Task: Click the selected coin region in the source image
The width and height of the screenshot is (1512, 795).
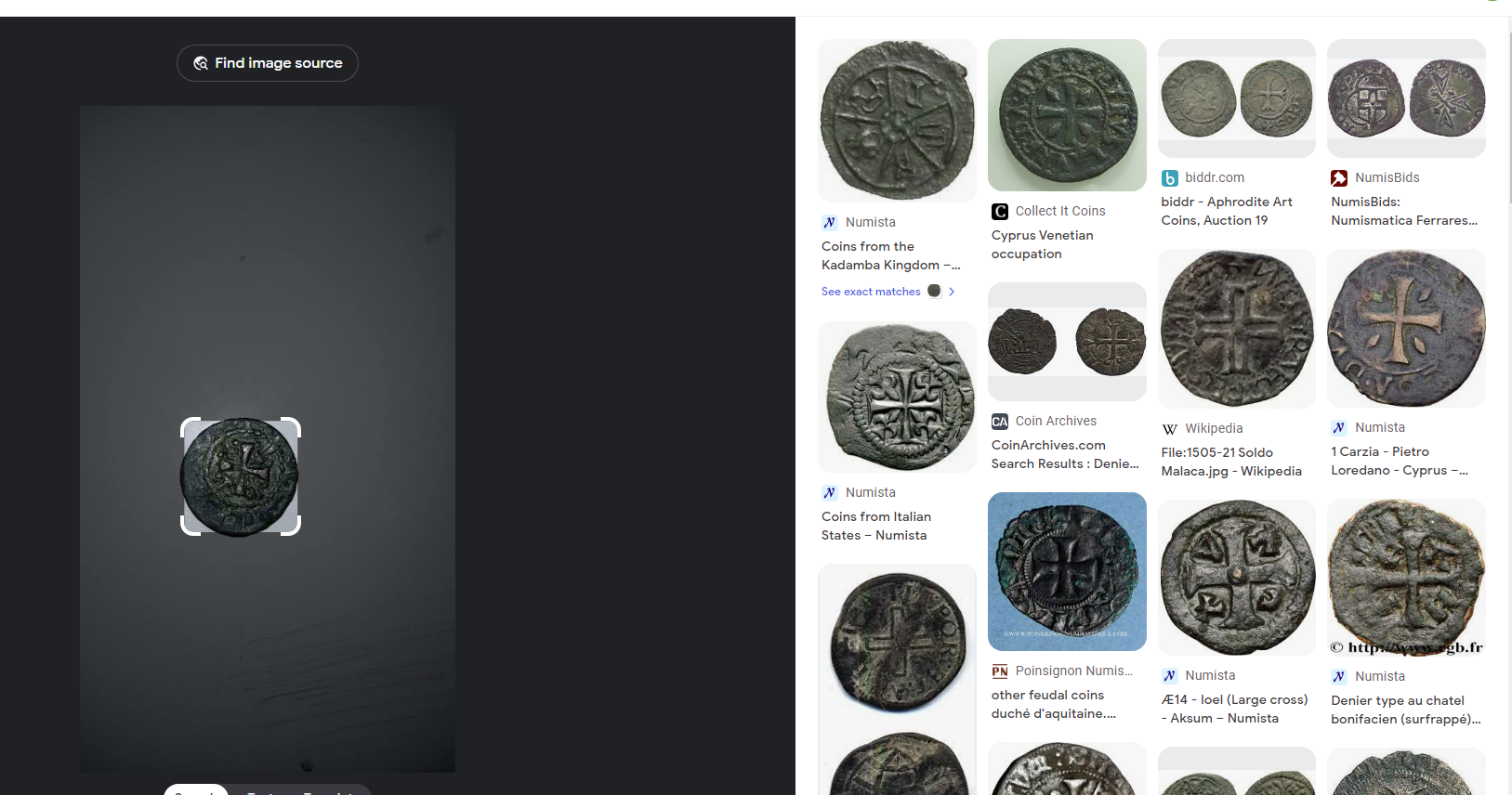Action: point(241,476)
